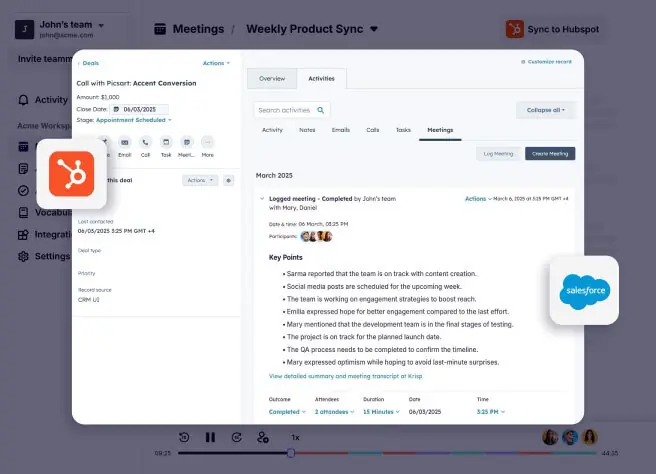This screenshot has width=656, height=474.
Task: Click the gear button beside deal Actions
Action: (x=228, y=181)
